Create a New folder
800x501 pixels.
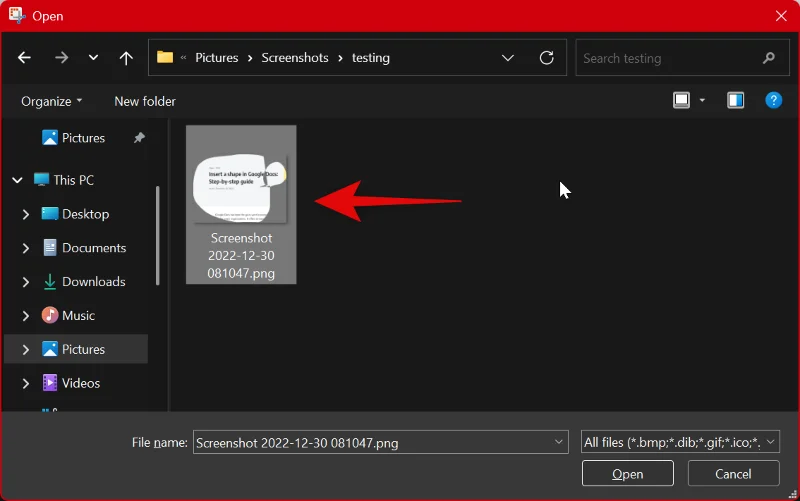click(x=145, y=101)
